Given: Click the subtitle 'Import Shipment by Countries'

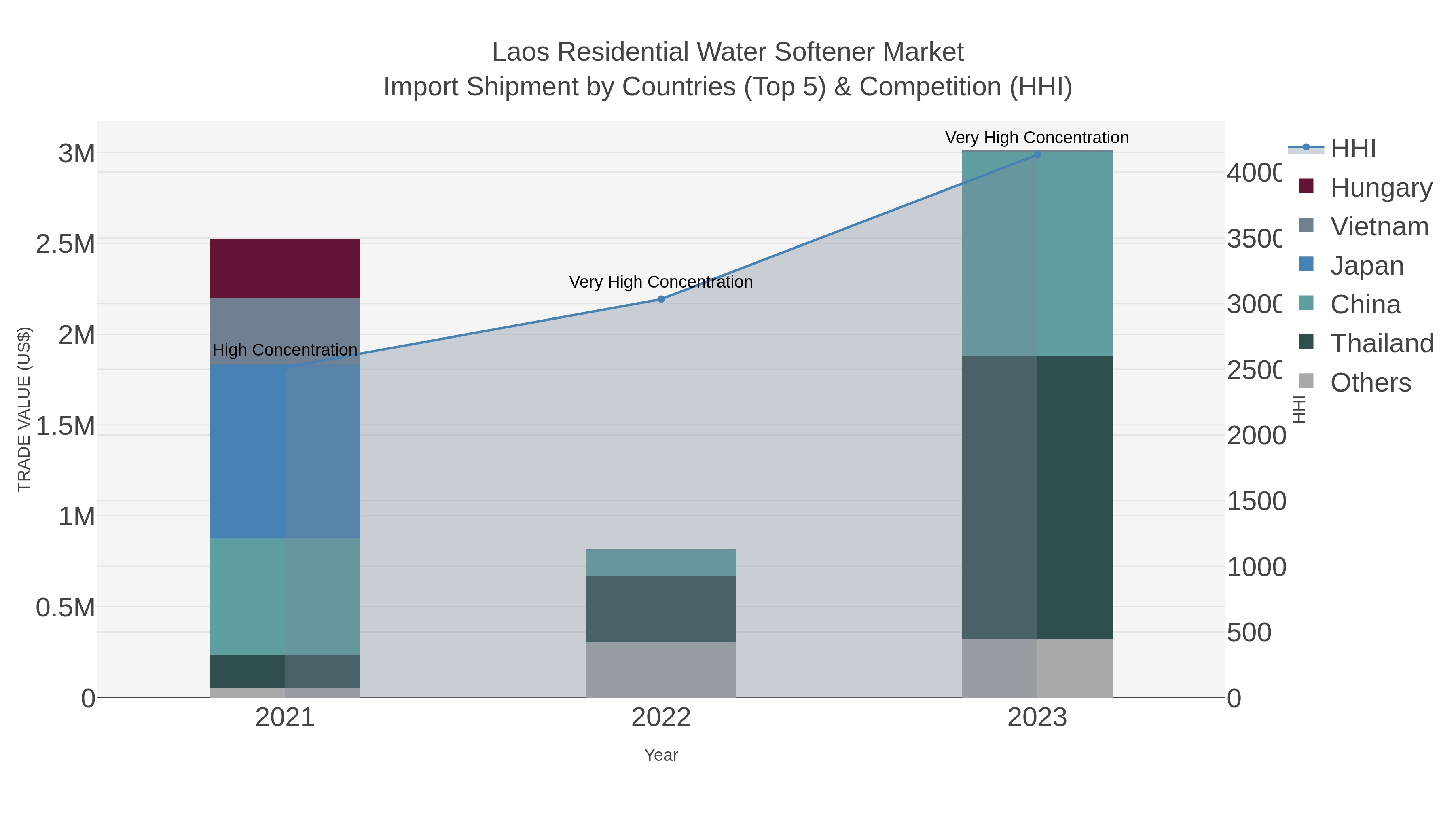Looking at the screenshot, I should coord(560,87).
